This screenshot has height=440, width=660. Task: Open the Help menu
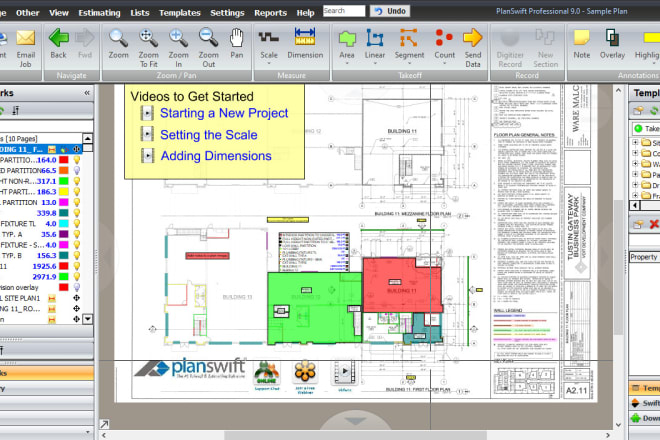[305, 13]
